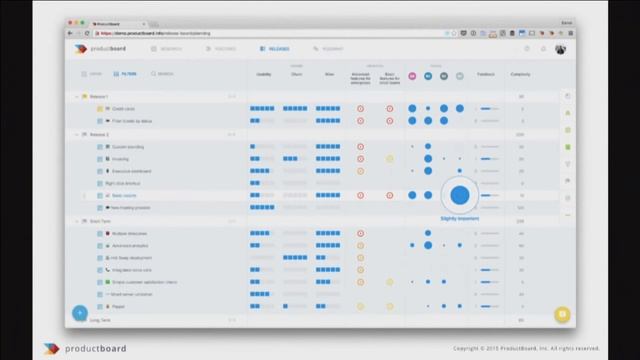Click the browser reload button

coord(87,33)
